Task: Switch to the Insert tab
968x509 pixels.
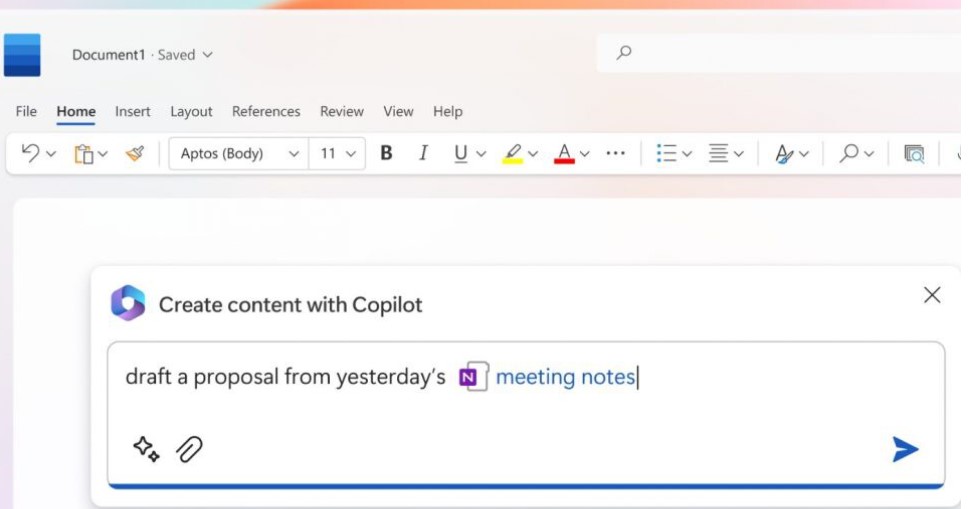Action: 133,111
